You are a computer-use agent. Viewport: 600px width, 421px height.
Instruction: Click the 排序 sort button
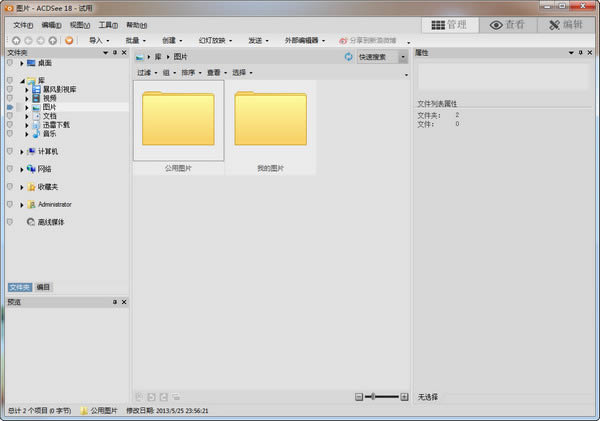(x=191, y=72)
